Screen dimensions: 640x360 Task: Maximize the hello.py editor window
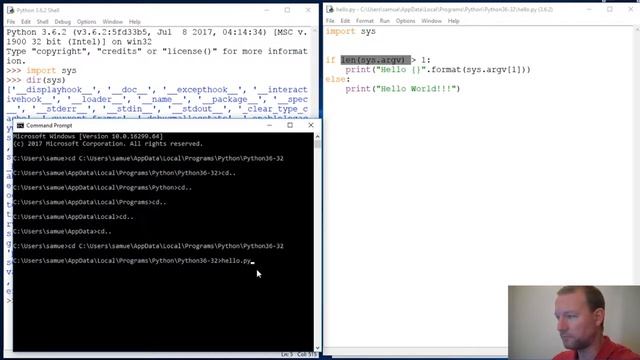(x=610, y=9)
